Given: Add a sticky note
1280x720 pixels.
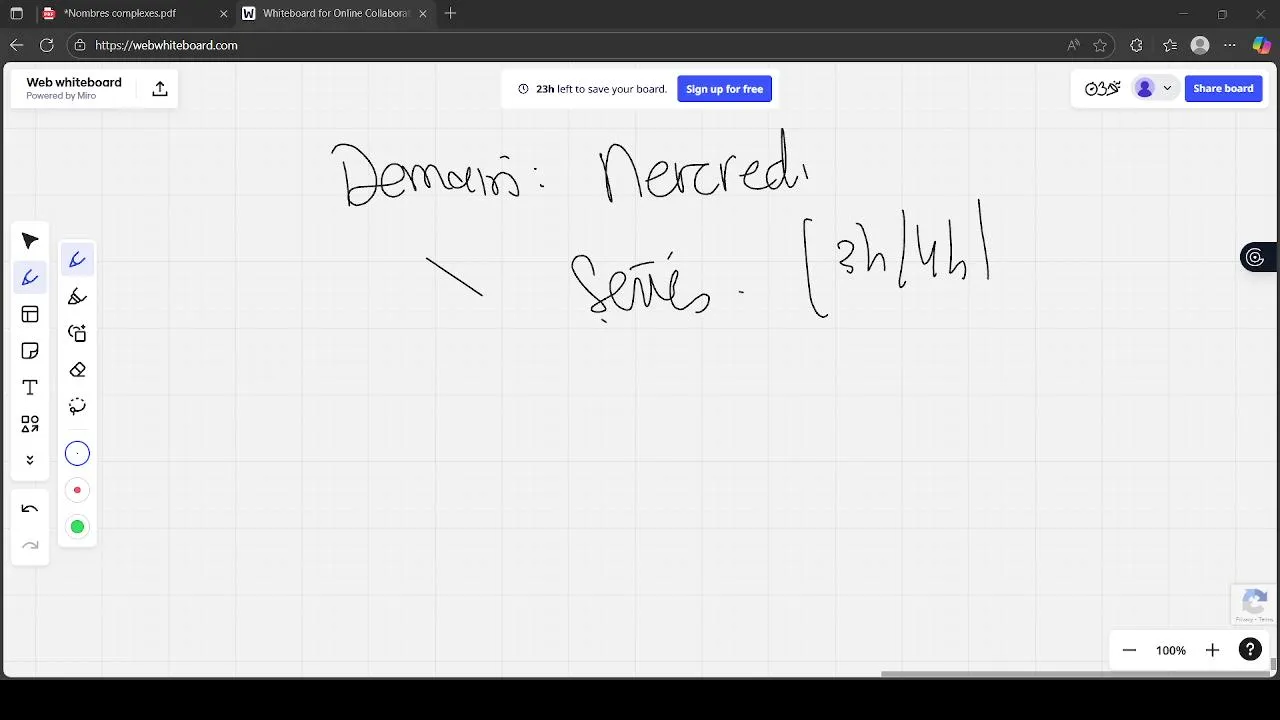Looking at the screenshot, I should pos(30,351).
